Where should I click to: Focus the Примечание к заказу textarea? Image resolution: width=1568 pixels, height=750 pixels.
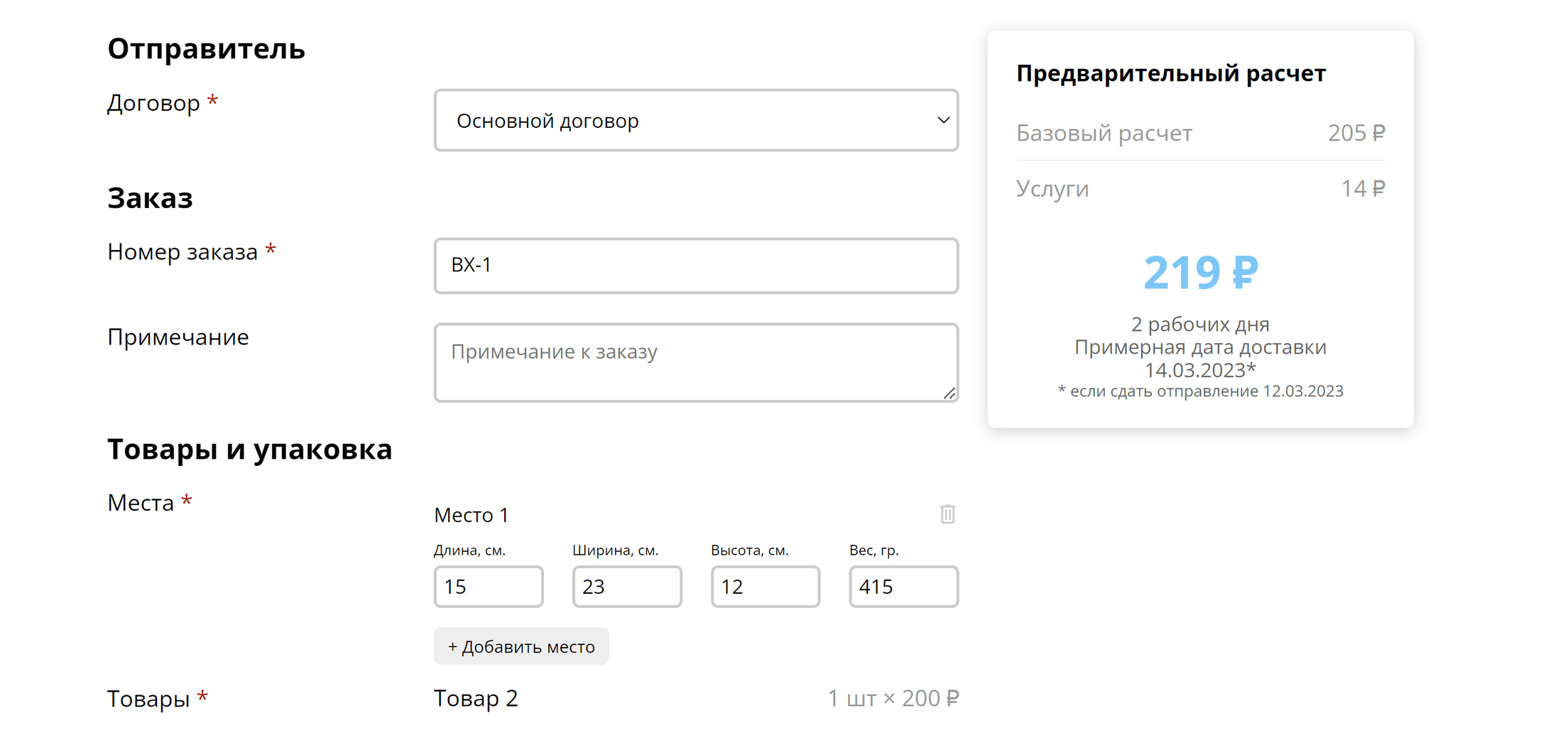click(696, 363)
